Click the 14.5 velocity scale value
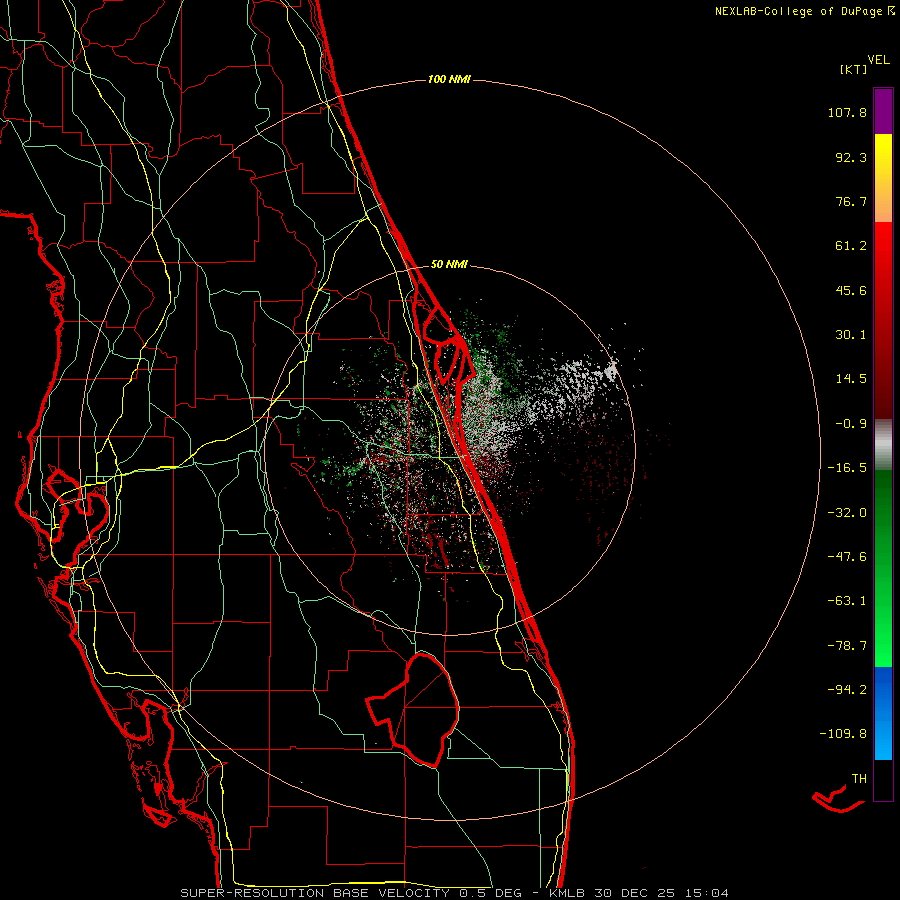Image resolution: width=900 pixels, height=900 pixels. pyautogui.click(x=851, y=379)
